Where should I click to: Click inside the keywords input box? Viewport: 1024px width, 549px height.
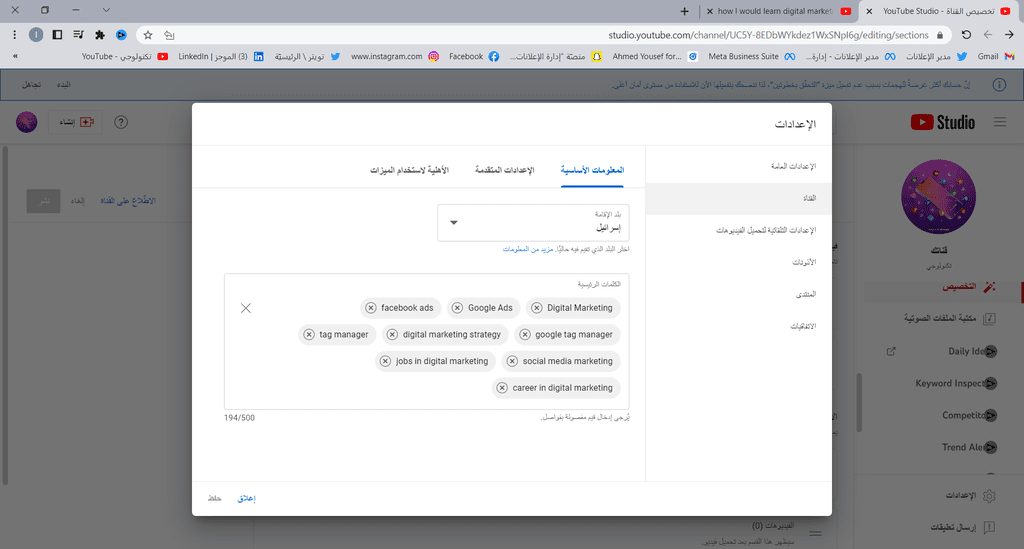coord(426,341)
